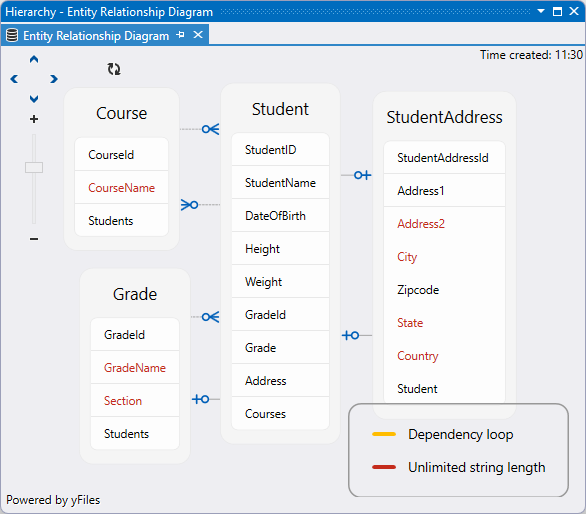Click the Student entity title
Image resolution: width=586 pixels, height=514 pixels.
click(280, 109)
